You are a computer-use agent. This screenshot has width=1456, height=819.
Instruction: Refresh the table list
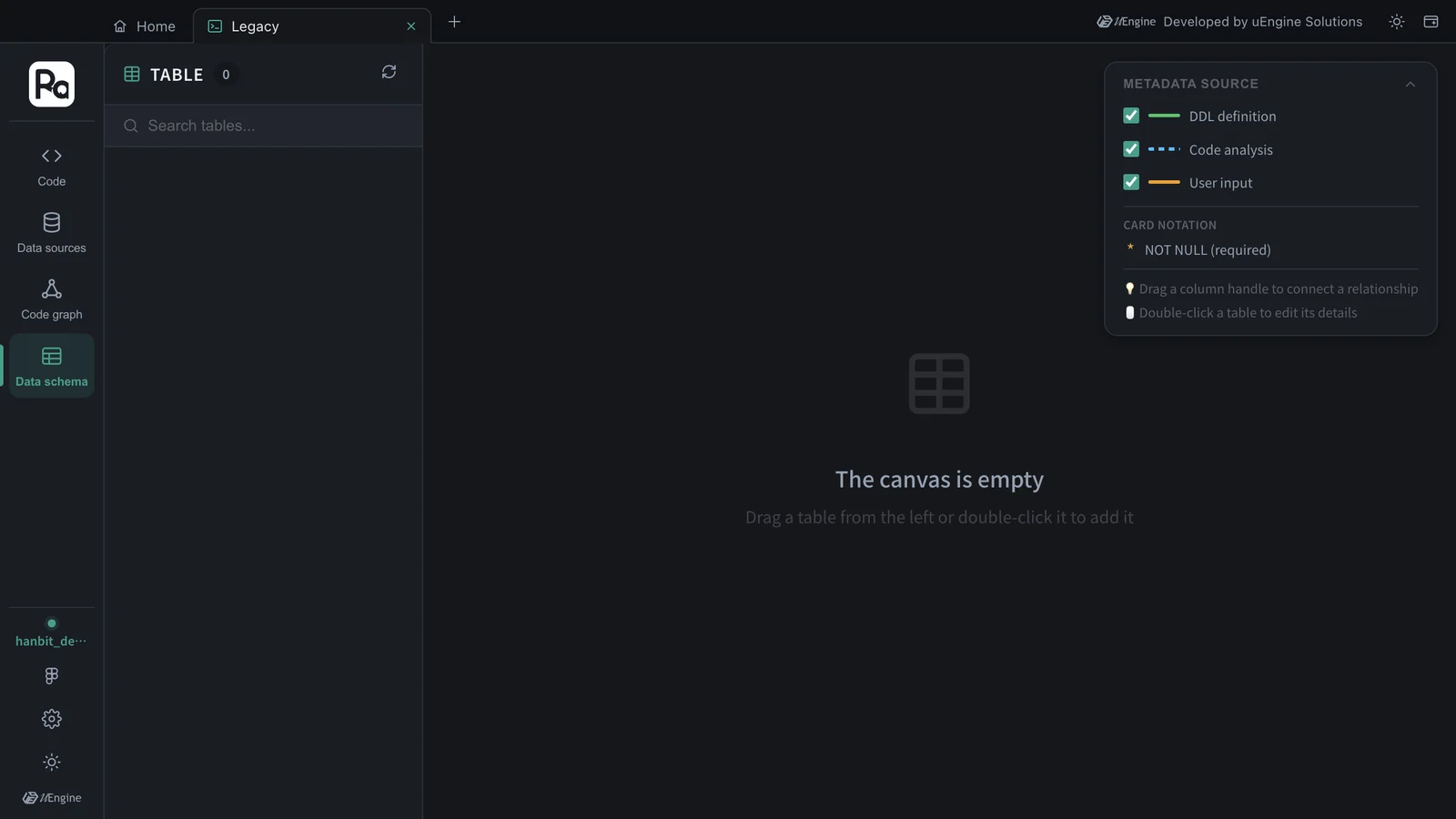point(389,72)
